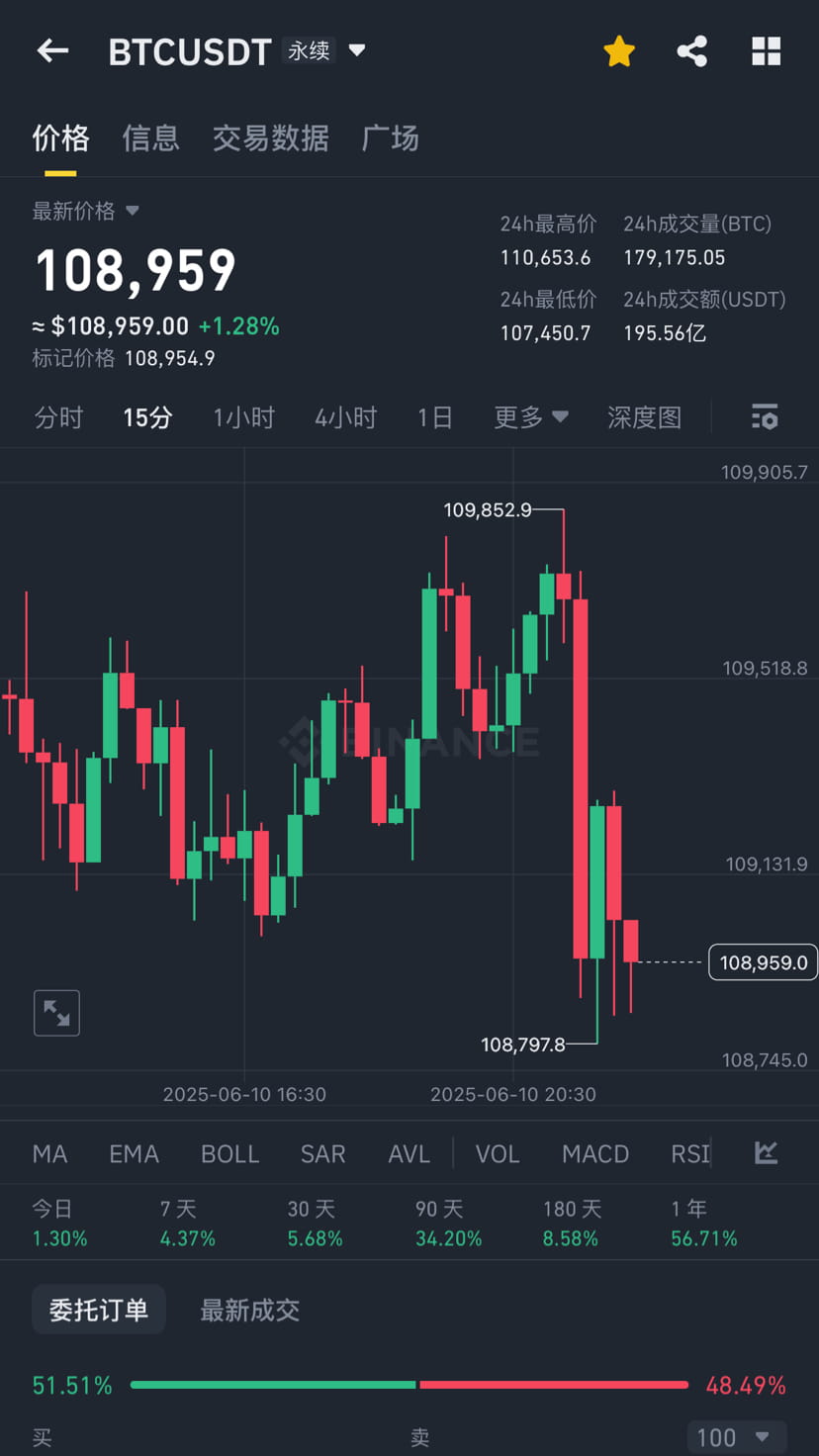The image size is (819, 1456).
Task: Tap the sell percentage 48.49%
Action: pyautogui.click(x=746, y=1385)
